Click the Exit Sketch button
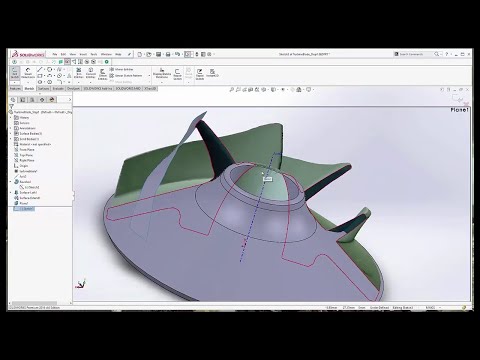The image size is (480, 360). pyautogui.click(x=15, y=73)
